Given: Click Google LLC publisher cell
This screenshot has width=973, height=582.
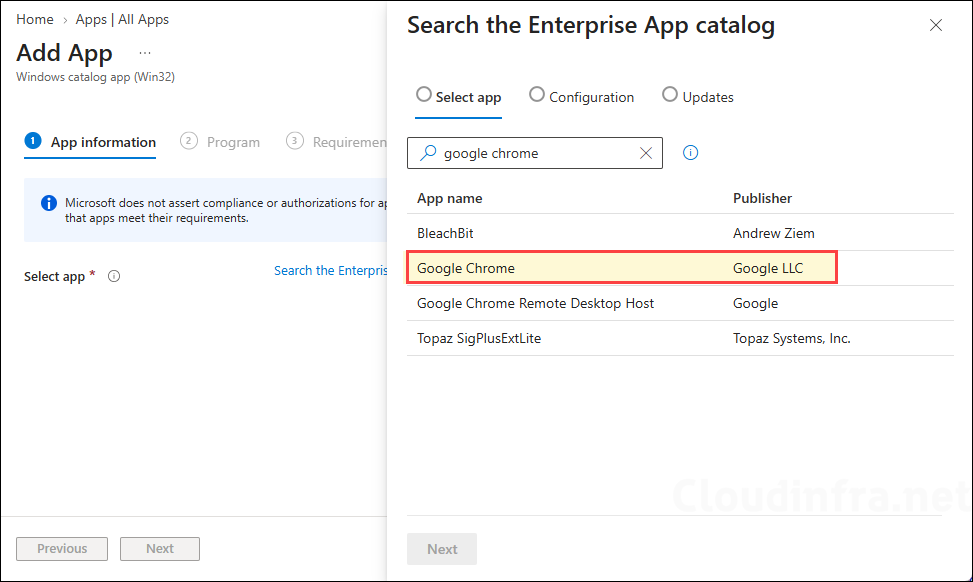Looking at the screenshot, I should [768, 268].
